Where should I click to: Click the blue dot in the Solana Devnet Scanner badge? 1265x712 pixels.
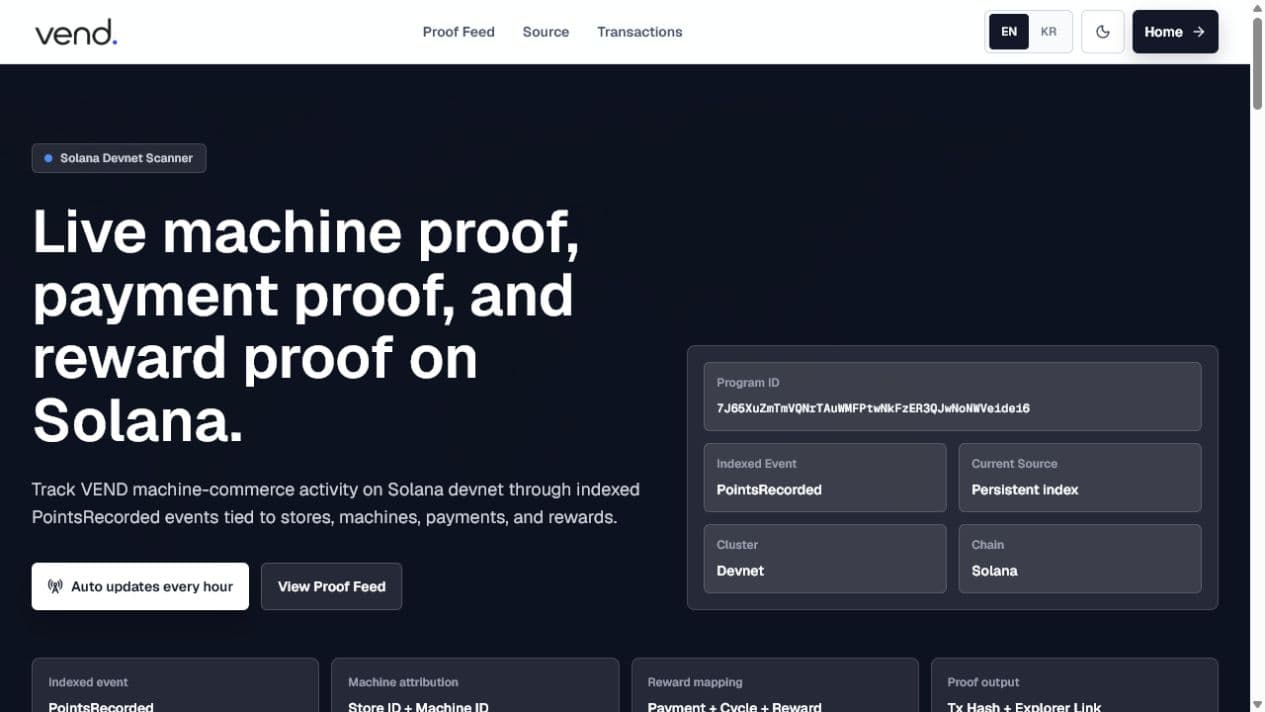[x=48, y=158]
